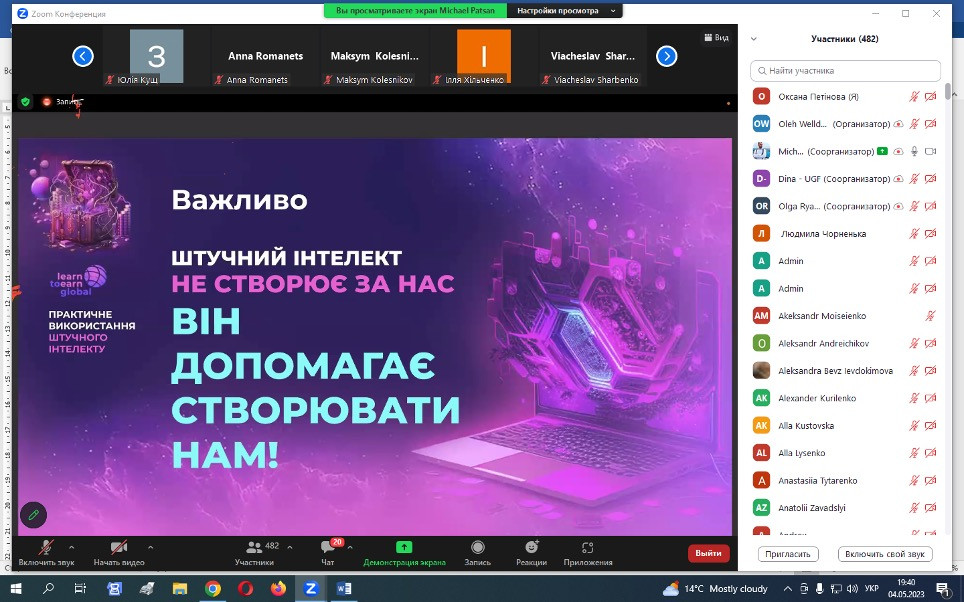Viewport: 964px width, 602px height.
Task: Click УКР keyboard language indicator
Action: [871, 588]
